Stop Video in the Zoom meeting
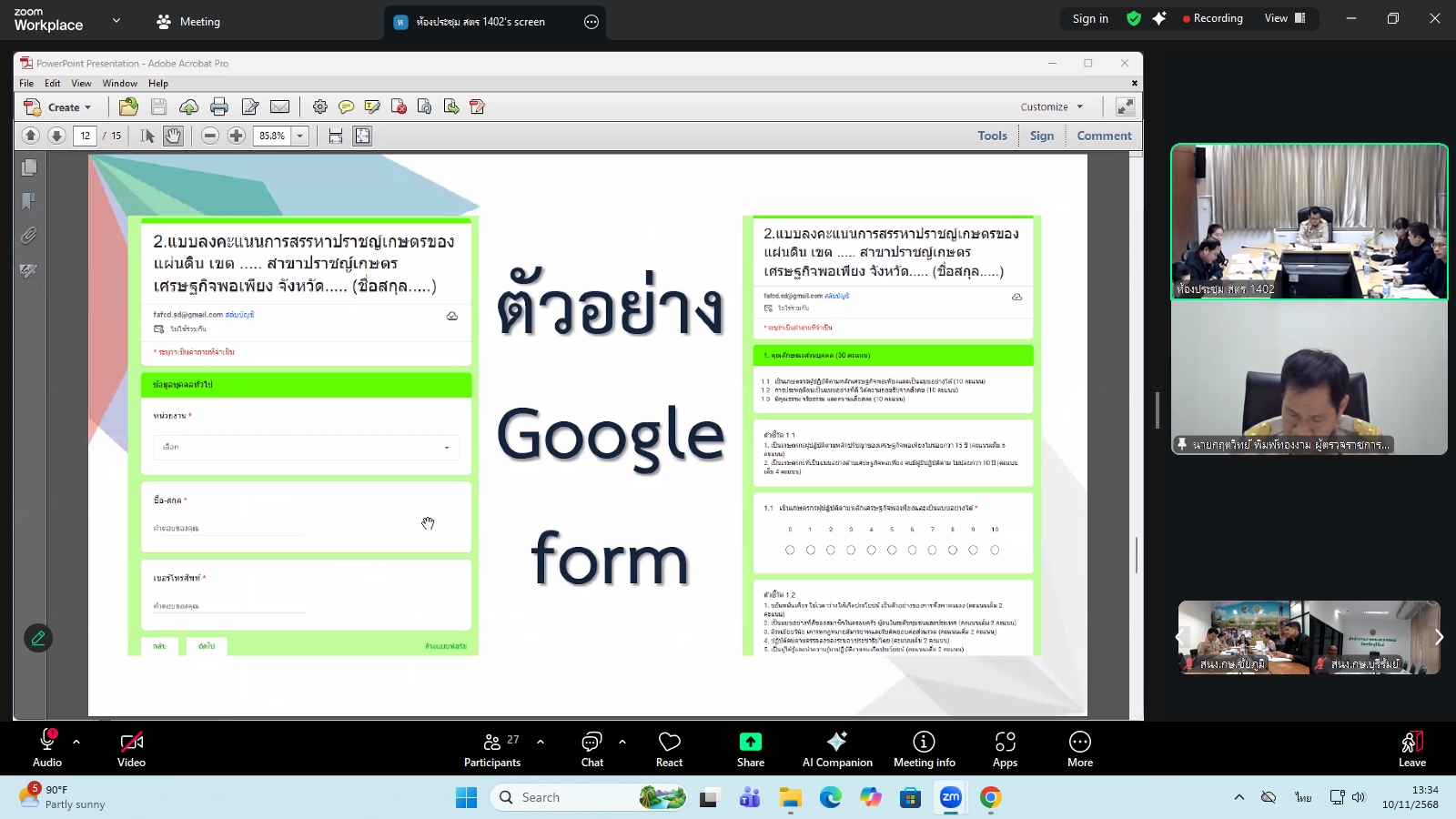This screenshot has height=819, width=1456. (x=131, y=748)
